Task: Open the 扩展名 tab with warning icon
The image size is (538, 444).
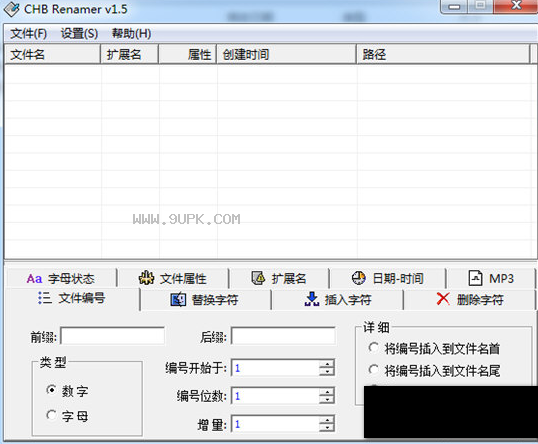Action: (x=279, y=278)
